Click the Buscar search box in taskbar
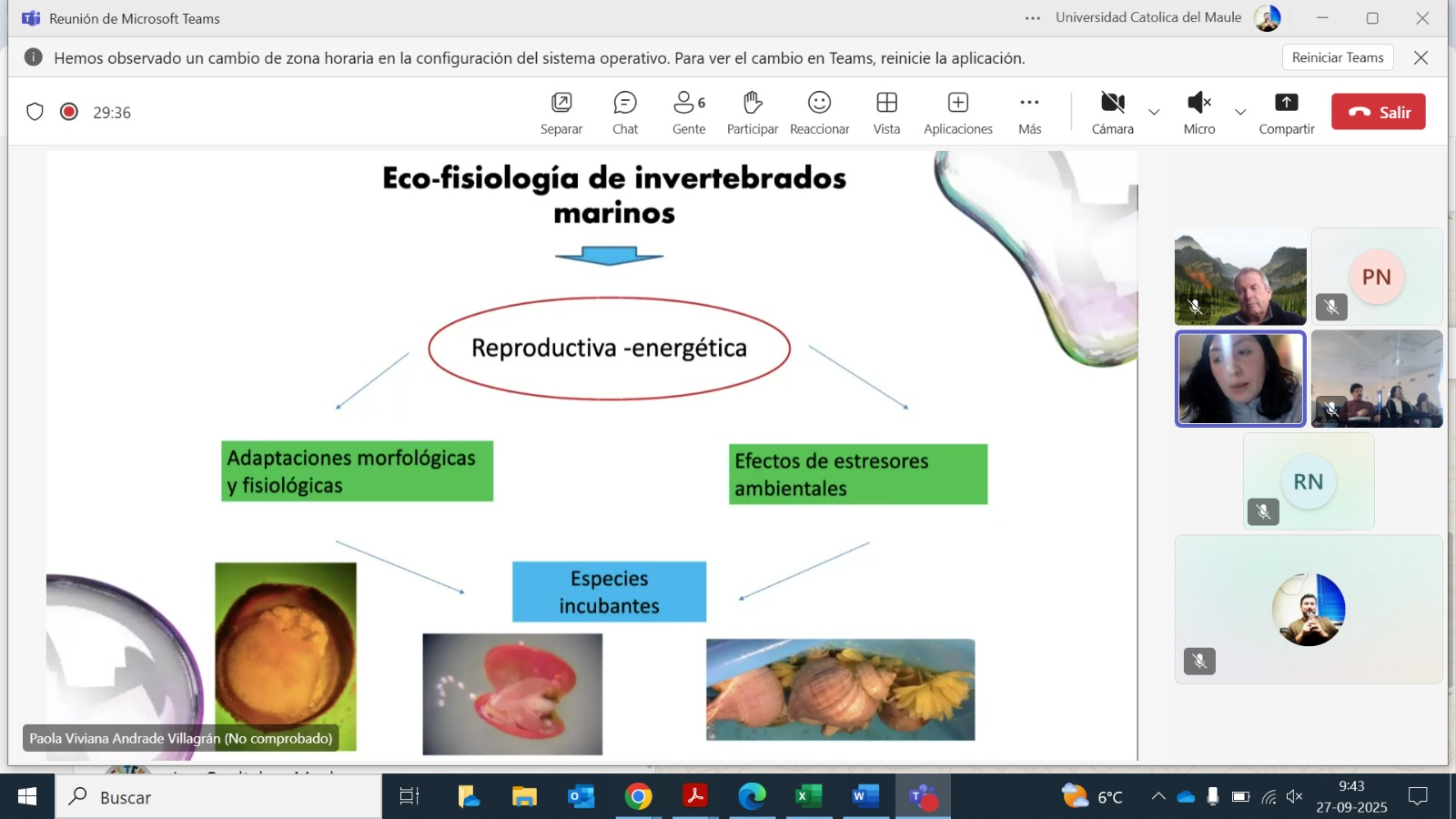1456x819 pixels. (218, 797)
